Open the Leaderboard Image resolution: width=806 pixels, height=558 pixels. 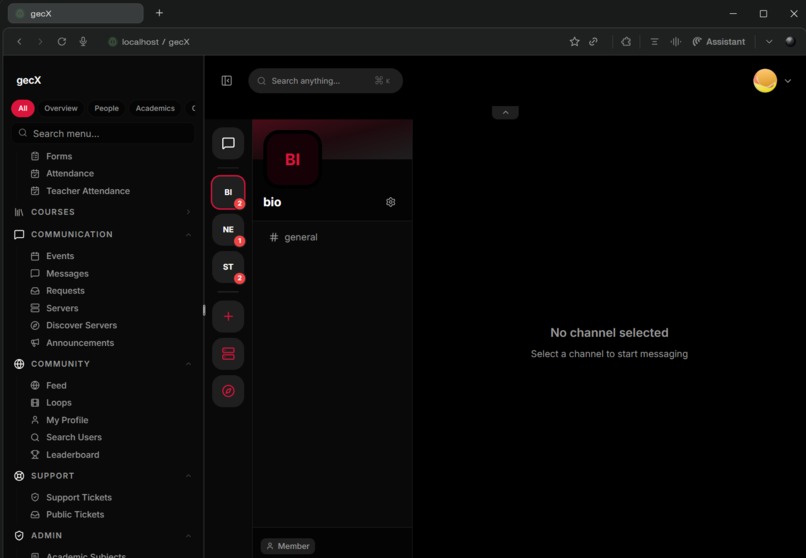[72, 455]
